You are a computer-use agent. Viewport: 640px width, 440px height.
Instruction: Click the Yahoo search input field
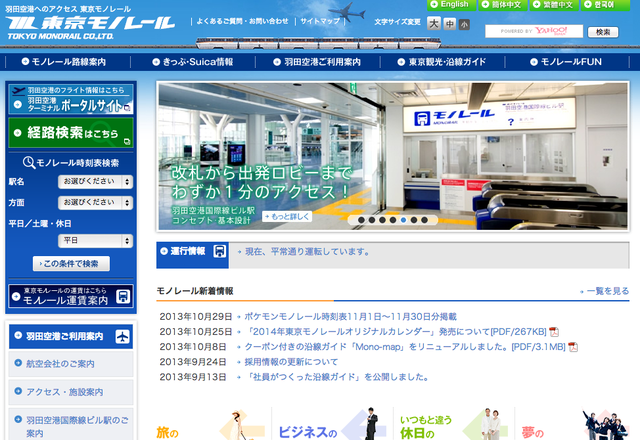[x=534, y=31]
